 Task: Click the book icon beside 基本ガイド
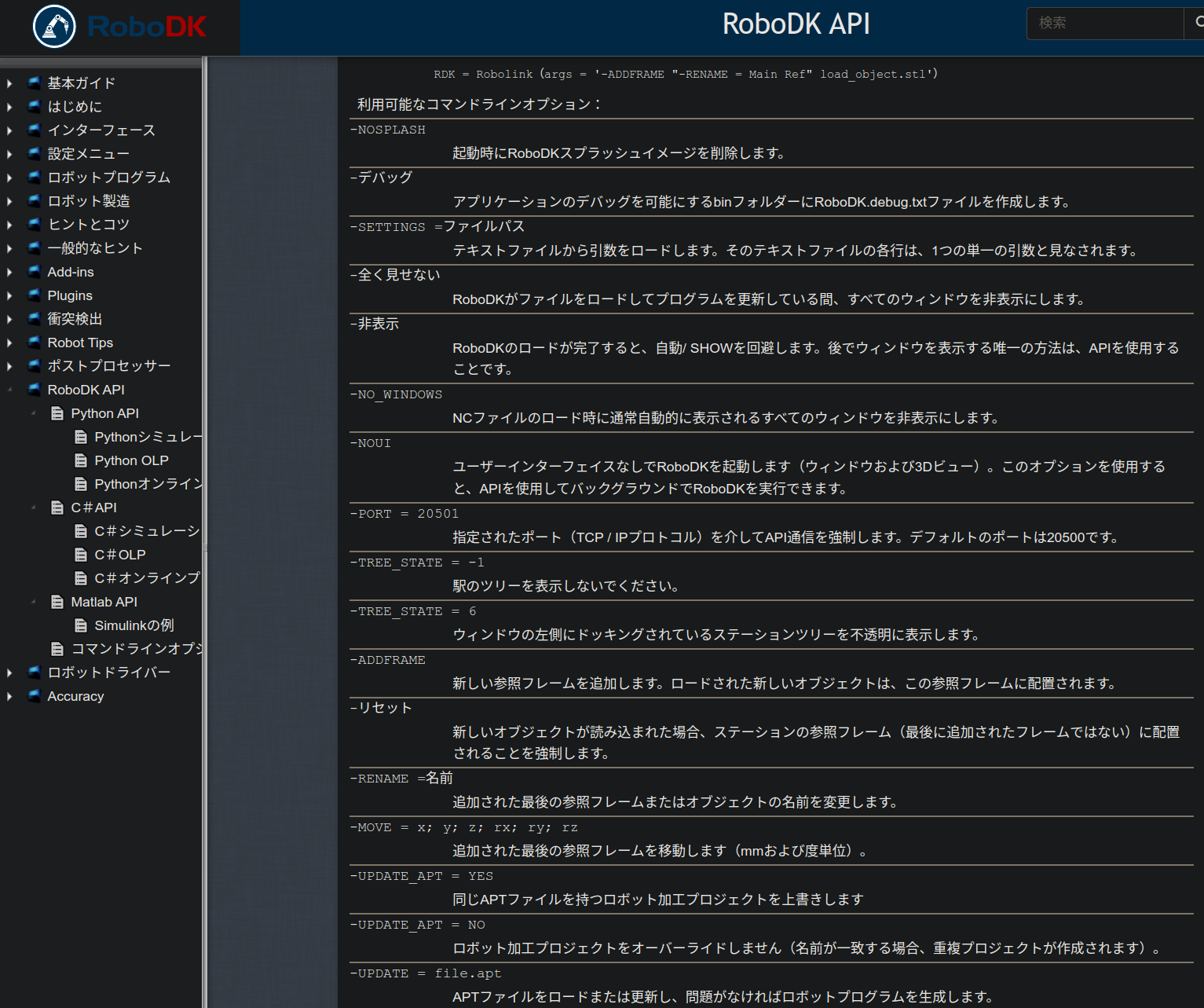click(34, 82)
